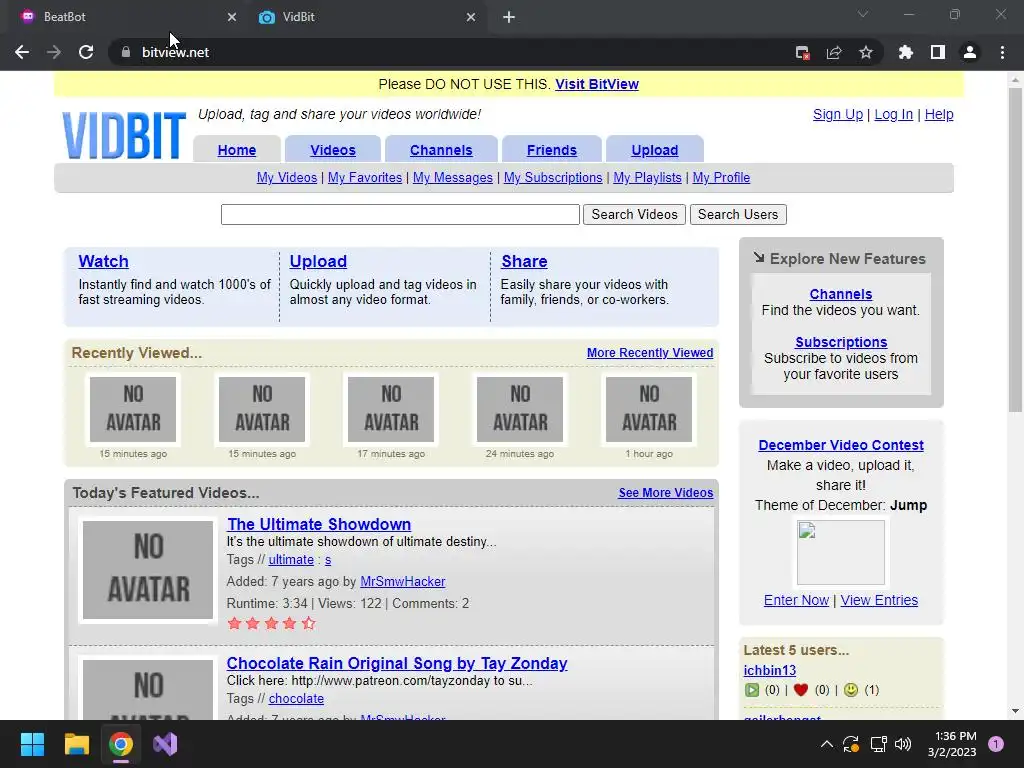Show hidden tray icons chevron
The image size is (1024, 768).
tap(826, 744)
